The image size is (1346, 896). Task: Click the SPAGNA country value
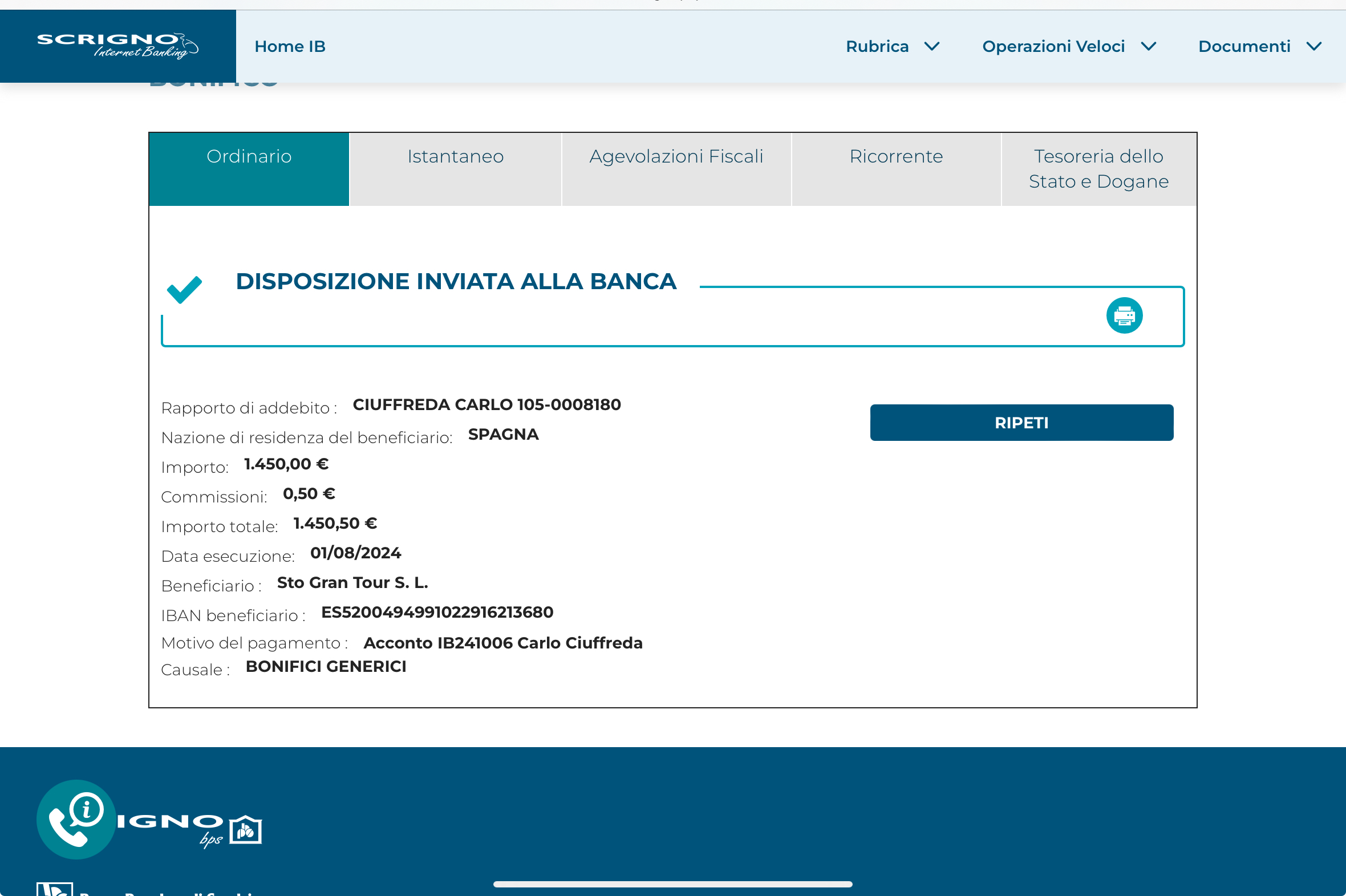coord(503,434)
